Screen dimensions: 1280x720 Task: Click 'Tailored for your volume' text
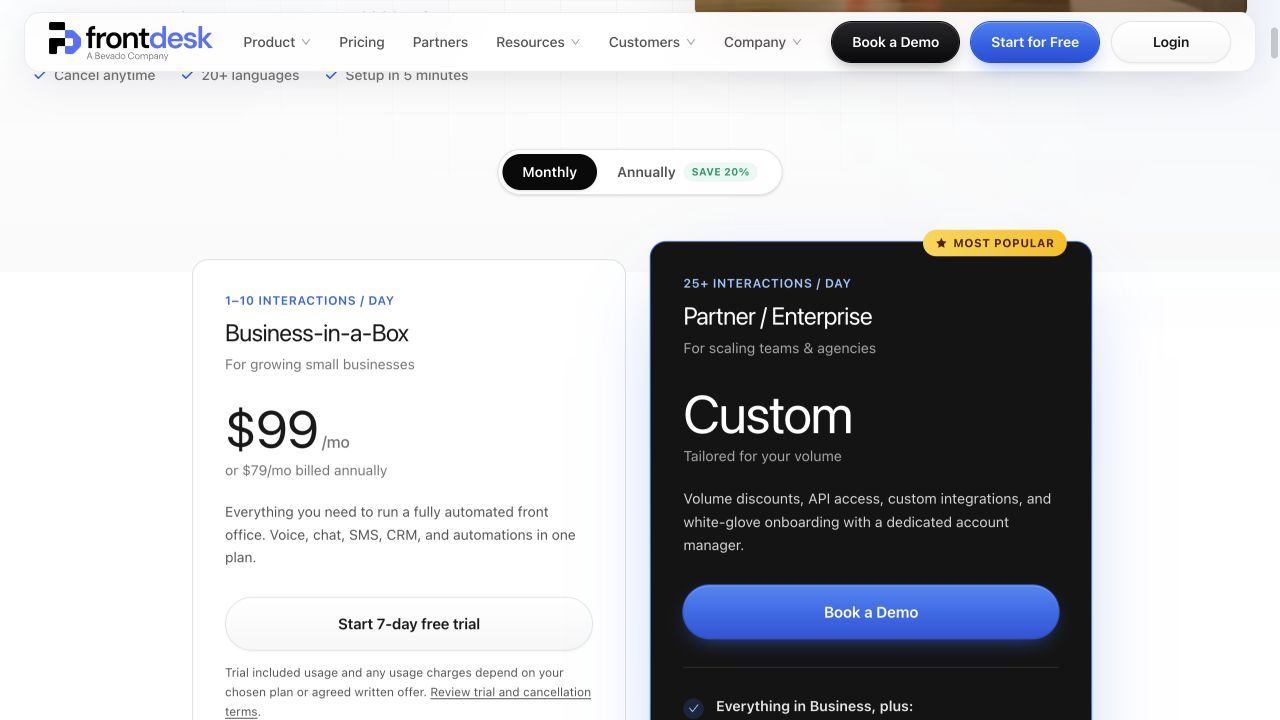(x=763, y=456)
